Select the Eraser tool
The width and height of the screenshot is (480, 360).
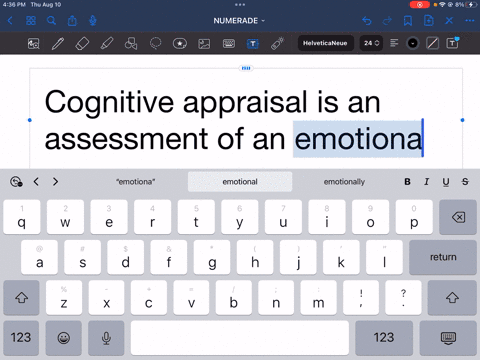click(82, 43)
